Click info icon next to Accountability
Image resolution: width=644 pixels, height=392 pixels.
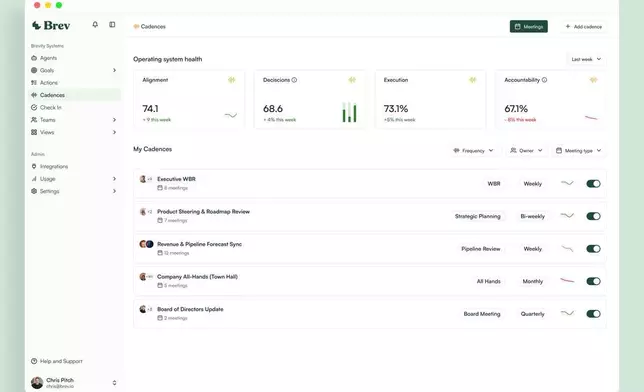(544, 80)
